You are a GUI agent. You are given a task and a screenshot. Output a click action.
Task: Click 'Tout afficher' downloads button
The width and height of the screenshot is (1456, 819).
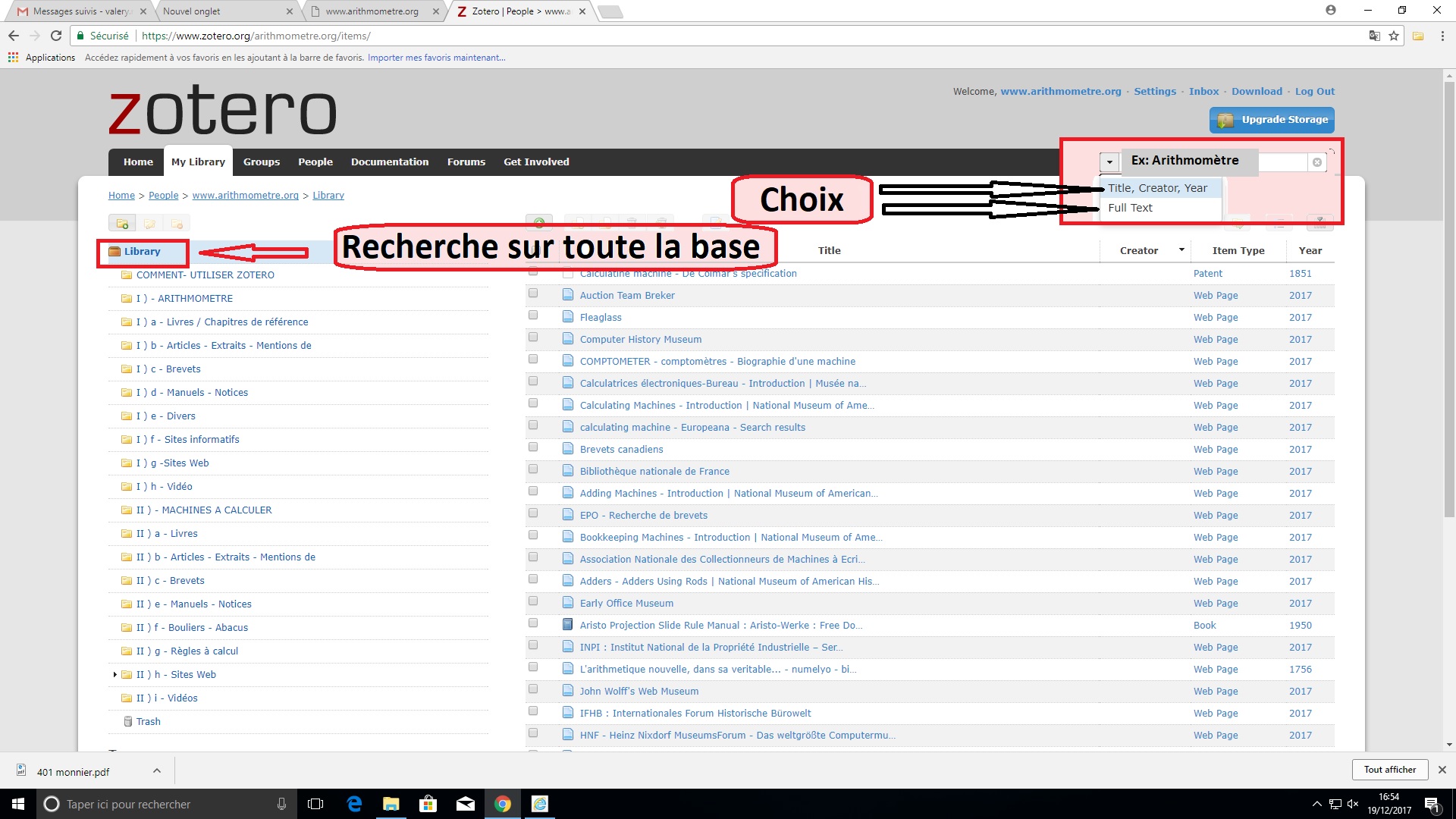coord(1390,770)
